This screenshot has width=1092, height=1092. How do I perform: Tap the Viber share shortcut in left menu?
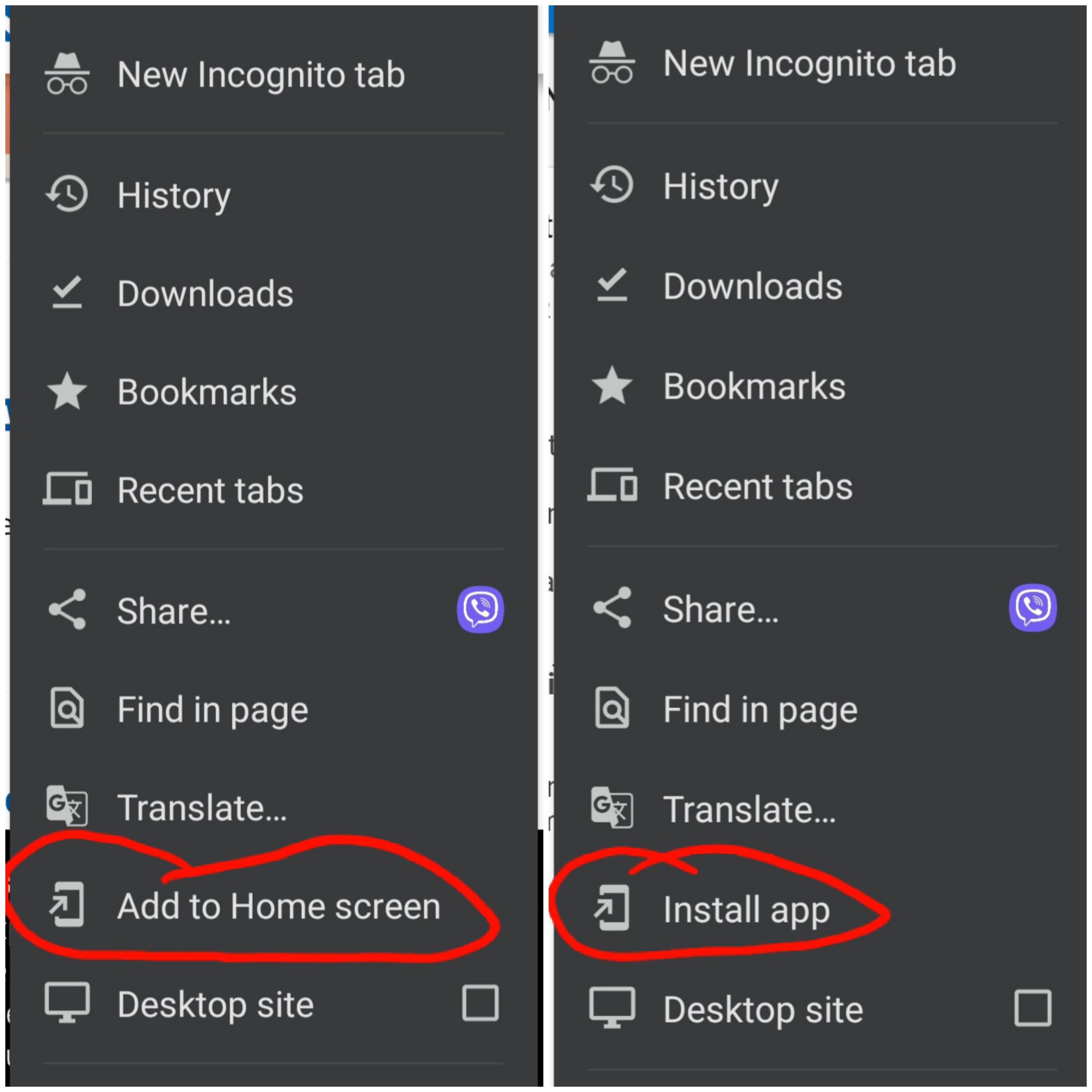click(480, 609)
